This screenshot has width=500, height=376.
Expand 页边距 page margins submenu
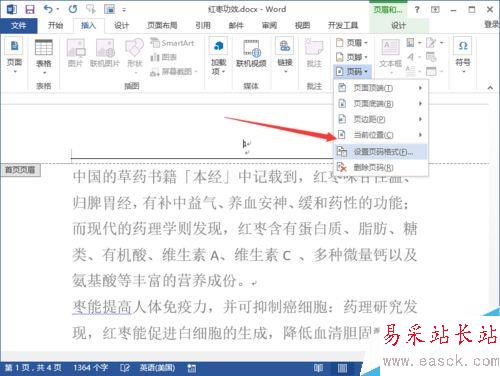click(381, 119)
